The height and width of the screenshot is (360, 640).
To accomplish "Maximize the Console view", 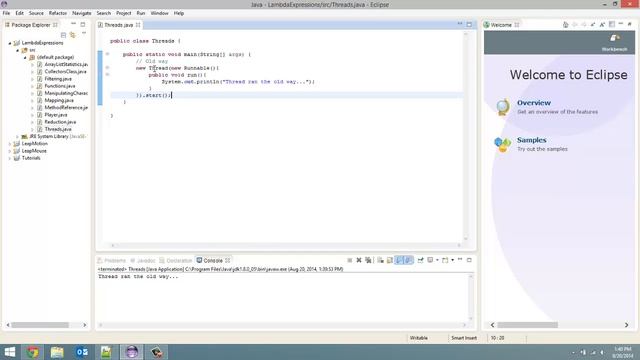I will 469,260.
